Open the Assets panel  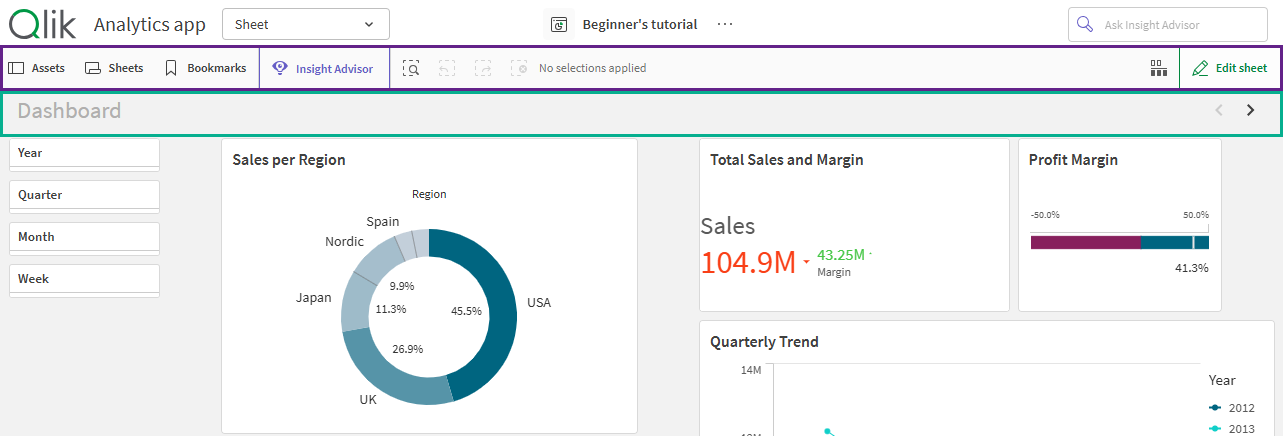[37, 68]
